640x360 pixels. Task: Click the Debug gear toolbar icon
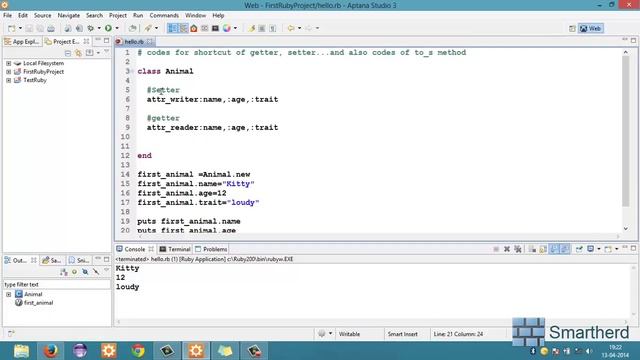point(91,28)
